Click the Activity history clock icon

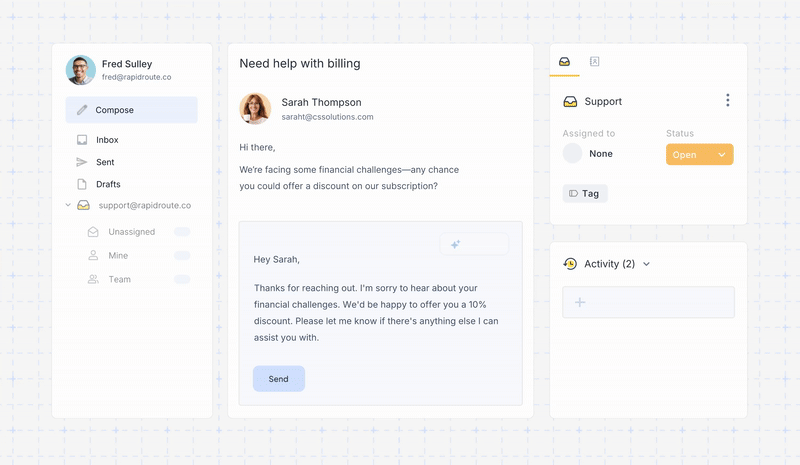pyautogui.click(x=570, y=264)
